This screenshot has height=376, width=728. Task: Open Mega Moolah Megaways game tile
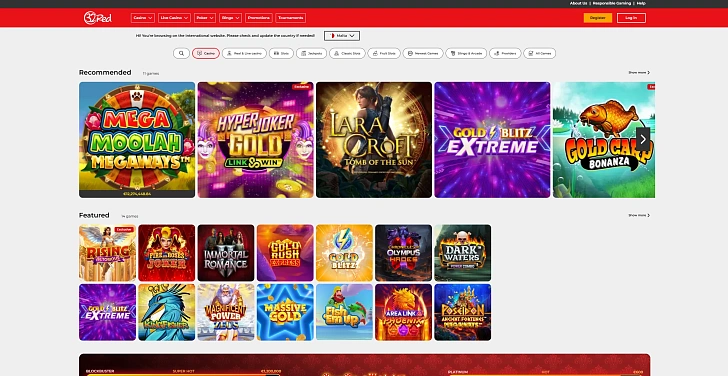tap(137, 140)
